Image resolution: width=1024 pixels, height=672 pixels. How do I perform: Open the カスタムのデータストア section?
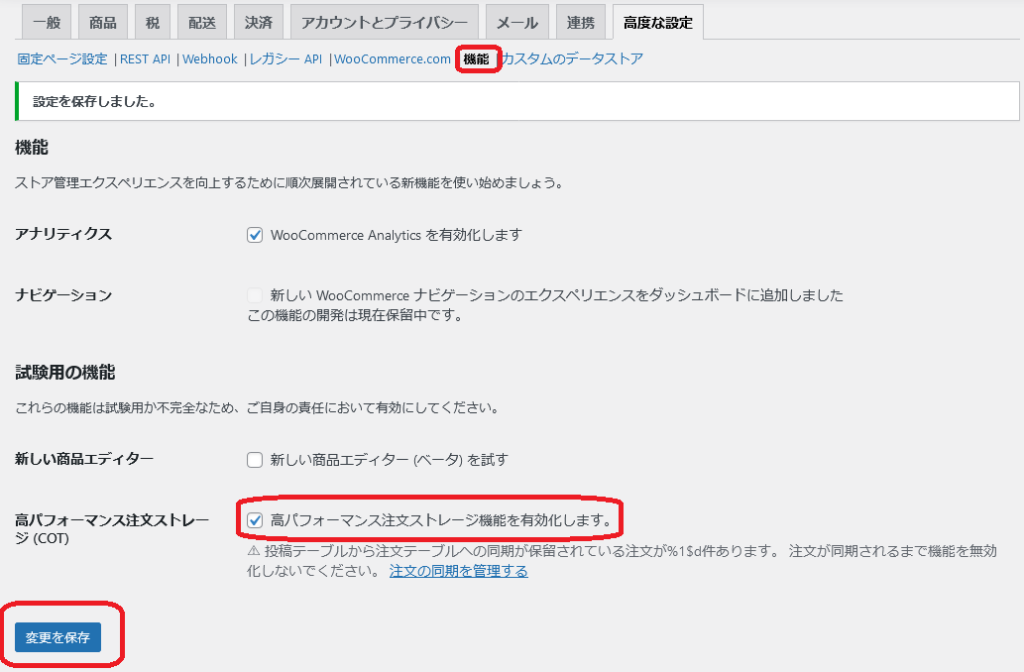572,59
